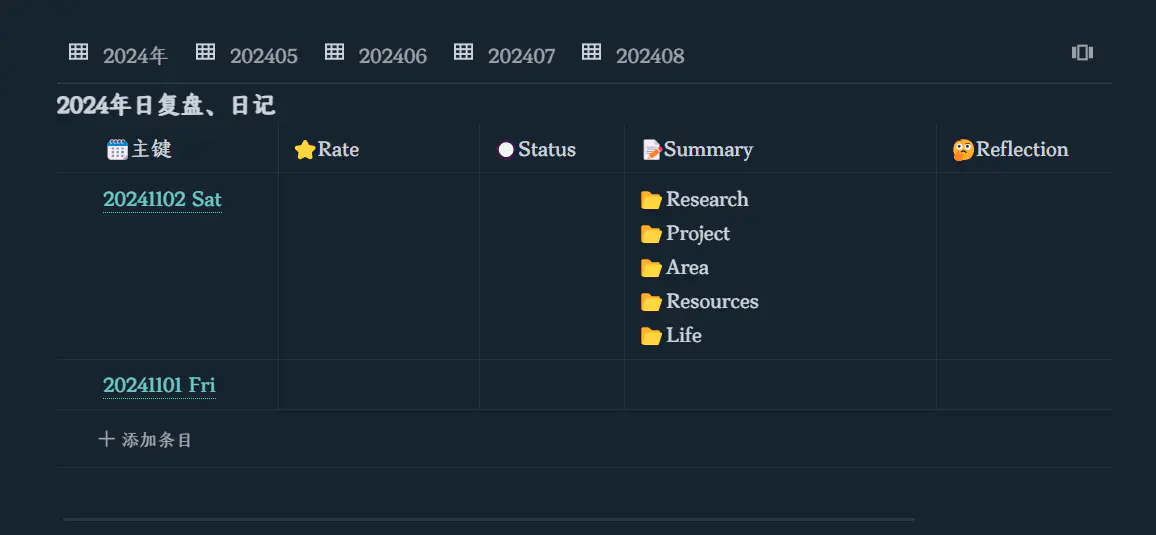Click the folder icon next to Life

click(651, 336)
